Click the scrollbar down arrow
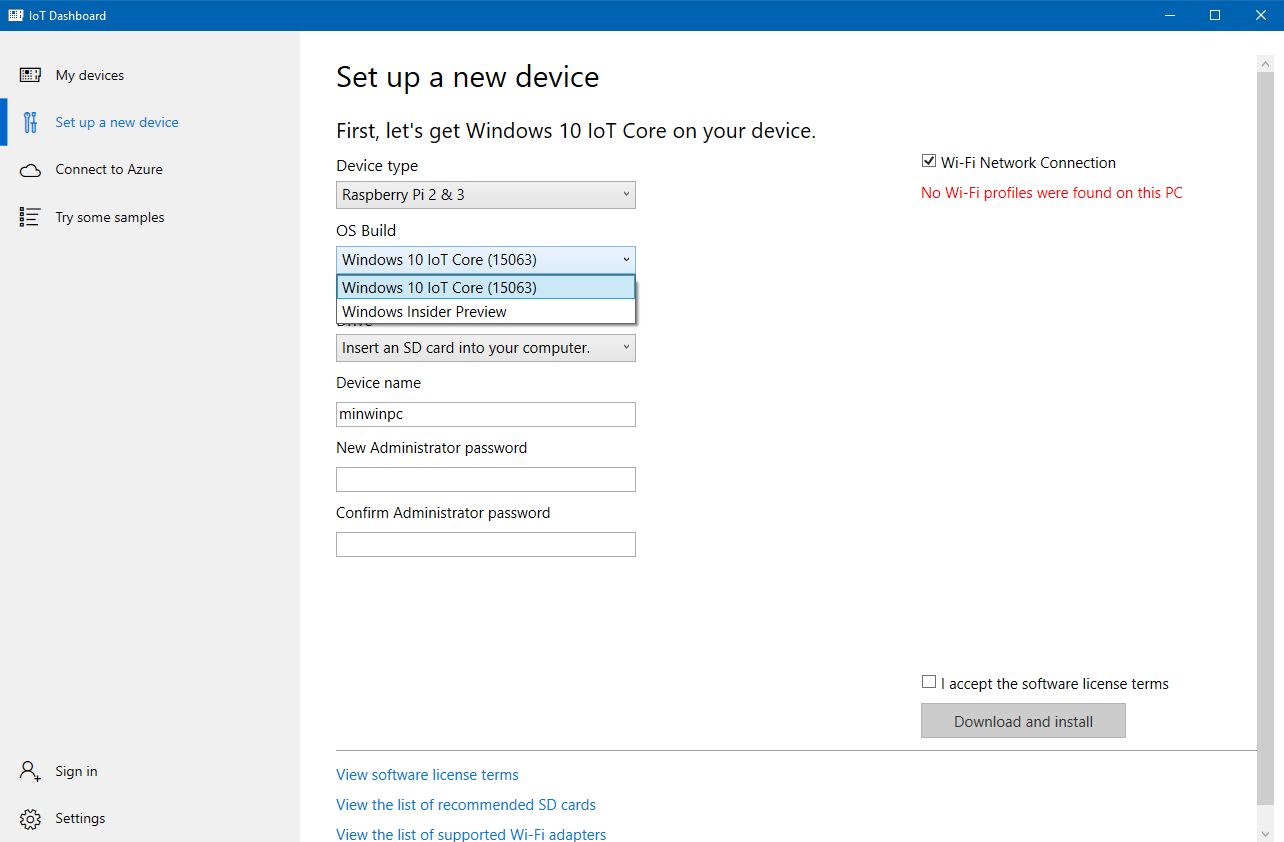 (x=1265, y=832)
